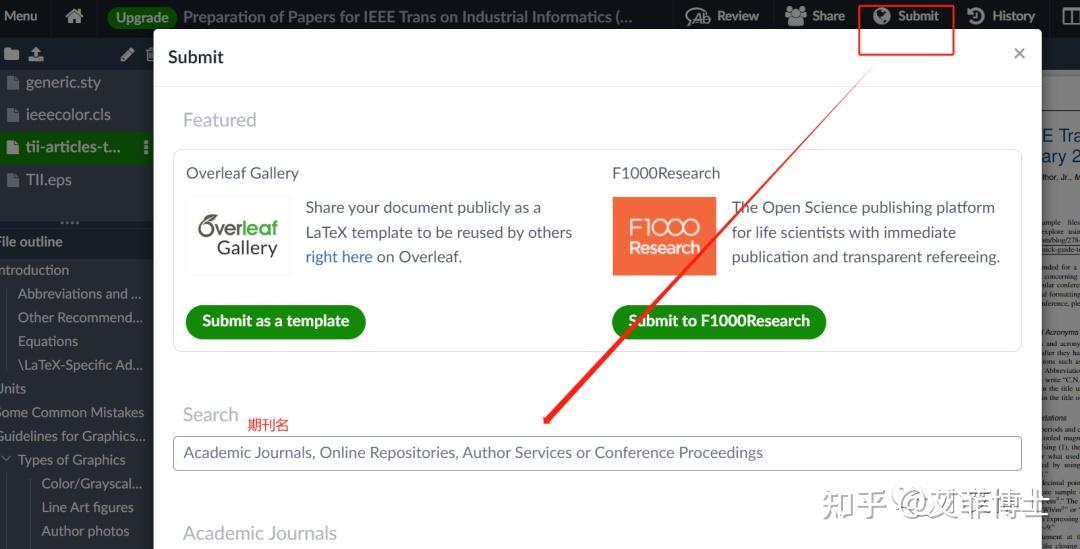1080x549 pixels.
Task: Click the new folder icon
Action: click(x=12, y=54)
